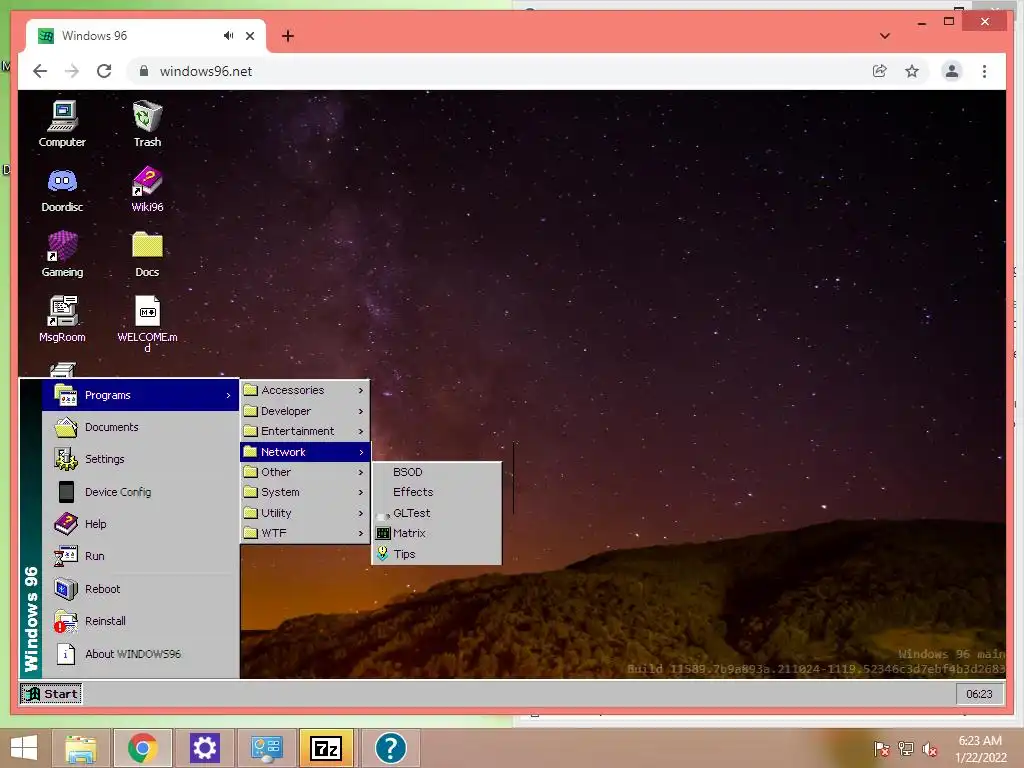Open File Explorer from the taskbar

tap(81, 748)
